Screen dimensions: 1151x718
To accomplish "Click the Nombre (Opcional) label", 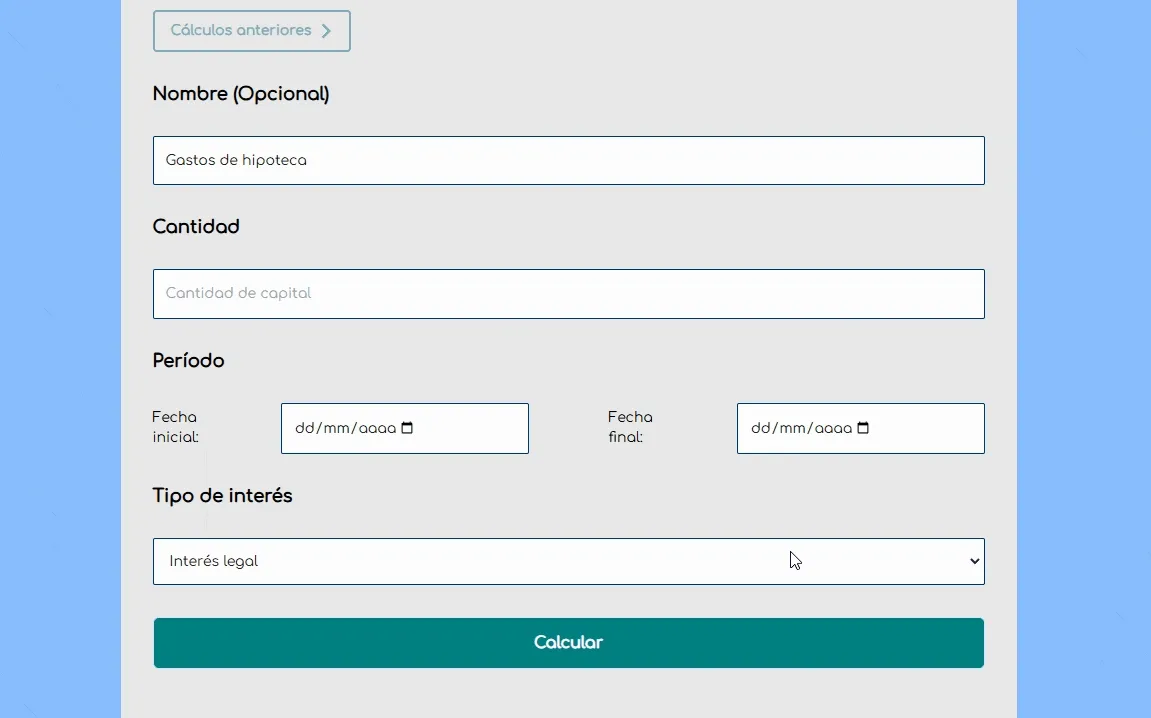I will point(241,94).
